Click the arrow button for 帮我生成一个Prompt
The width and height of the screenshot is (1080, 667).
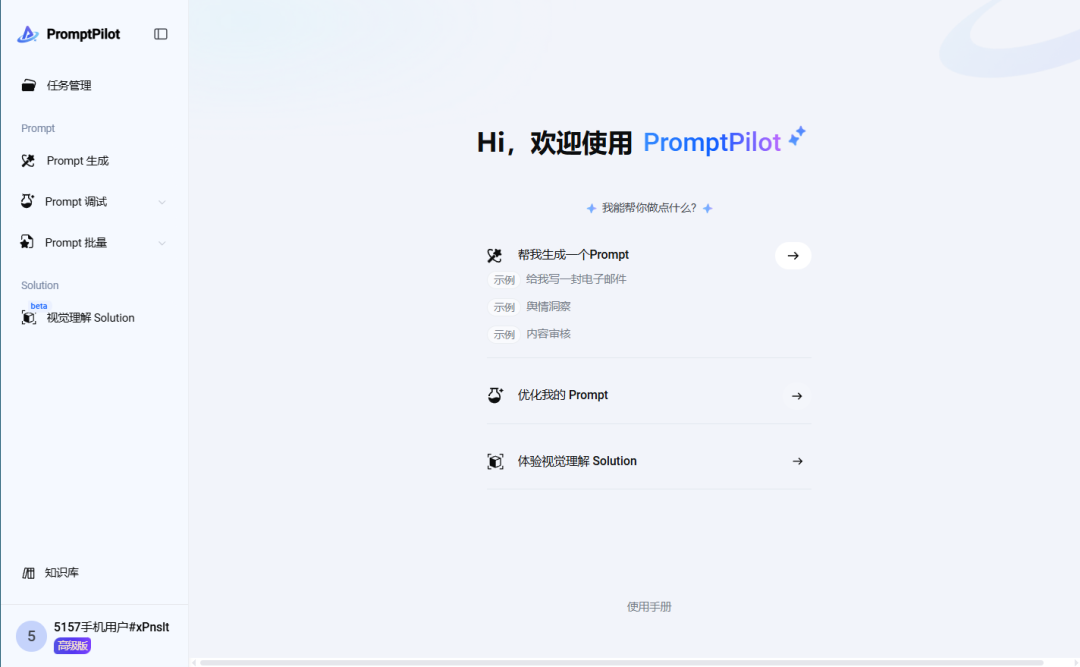[793, 256]
